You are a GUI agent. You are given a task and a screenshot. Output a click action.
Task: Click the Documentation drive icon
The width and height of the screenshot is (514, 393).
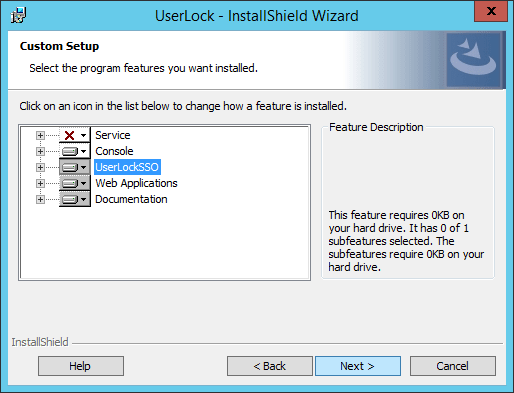pos(70,199)
